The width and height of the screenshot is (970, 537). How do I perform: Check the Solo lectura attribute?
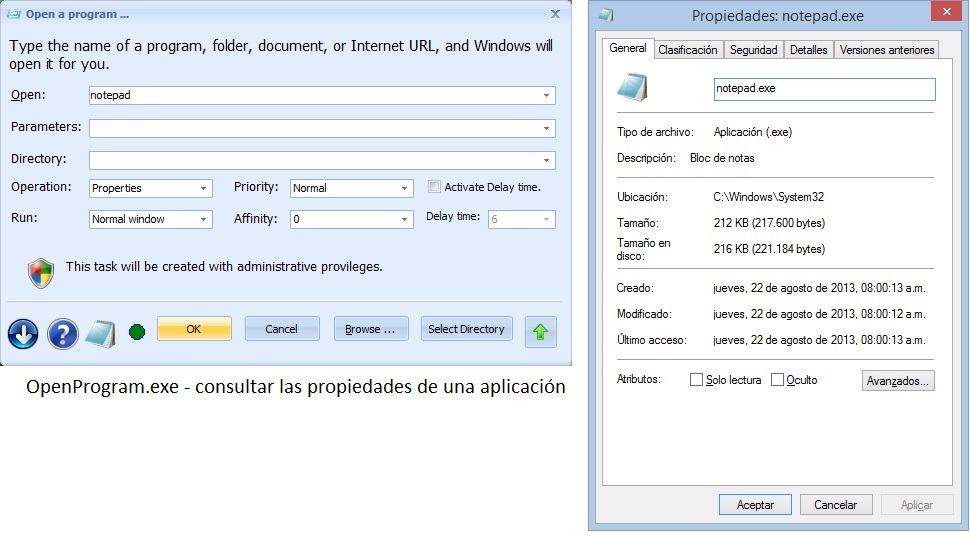[x=697, y=379]
